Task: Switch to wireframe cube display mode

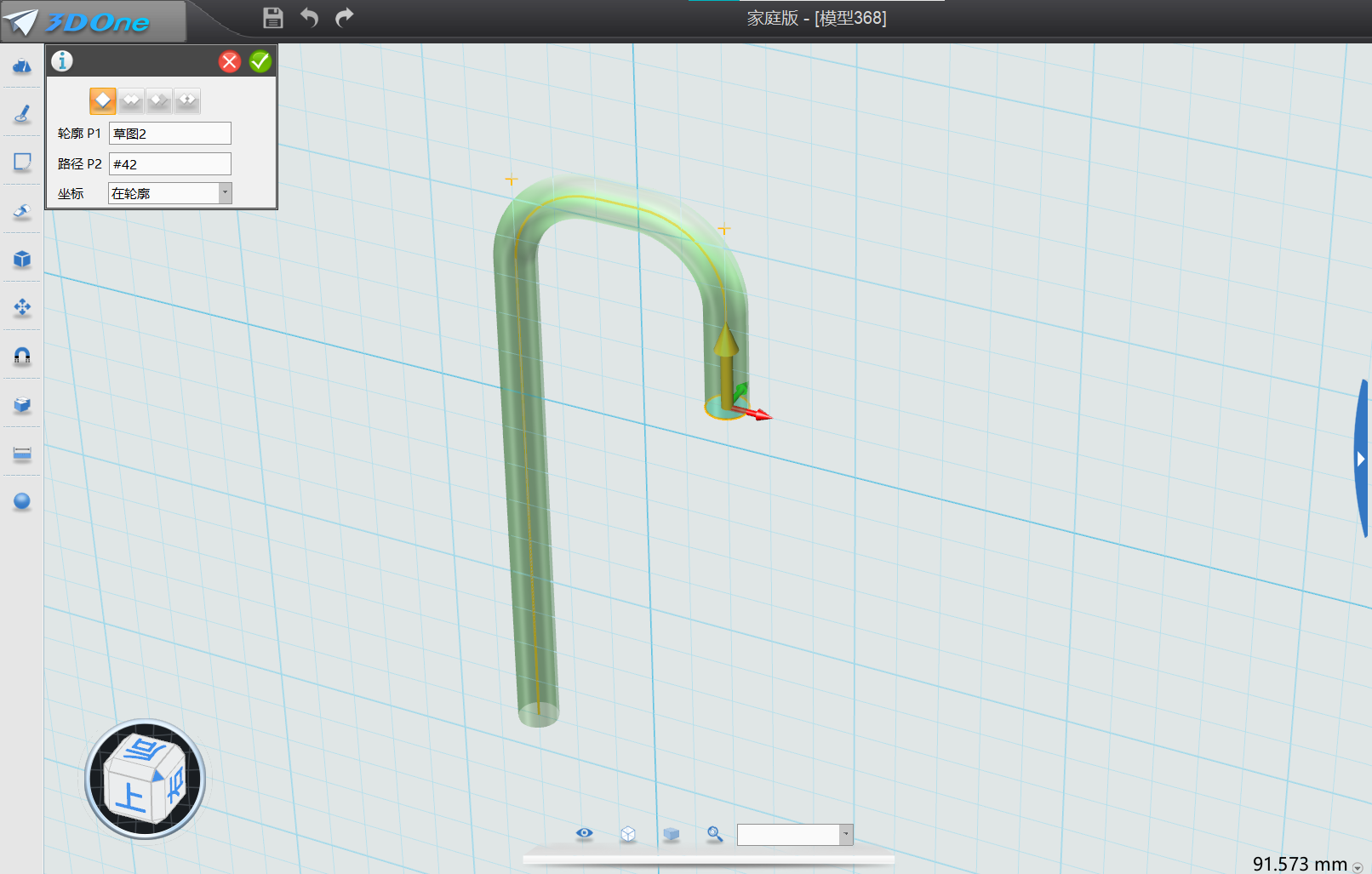Action: pyautogui.click(x=628, y=834)
